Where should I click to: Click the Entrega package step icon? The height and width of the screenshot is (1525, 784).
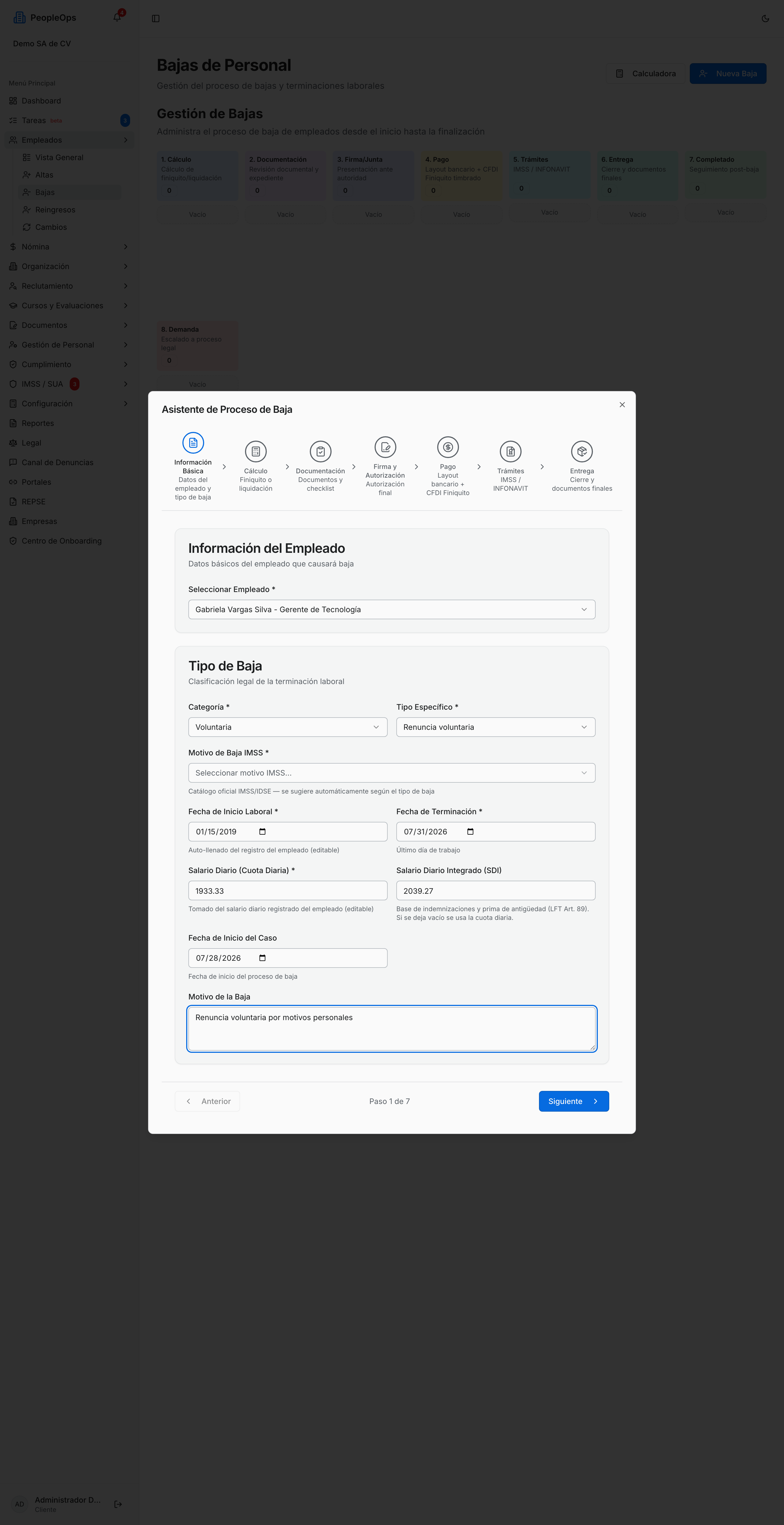pyautogui.click(x=582, y=452)
